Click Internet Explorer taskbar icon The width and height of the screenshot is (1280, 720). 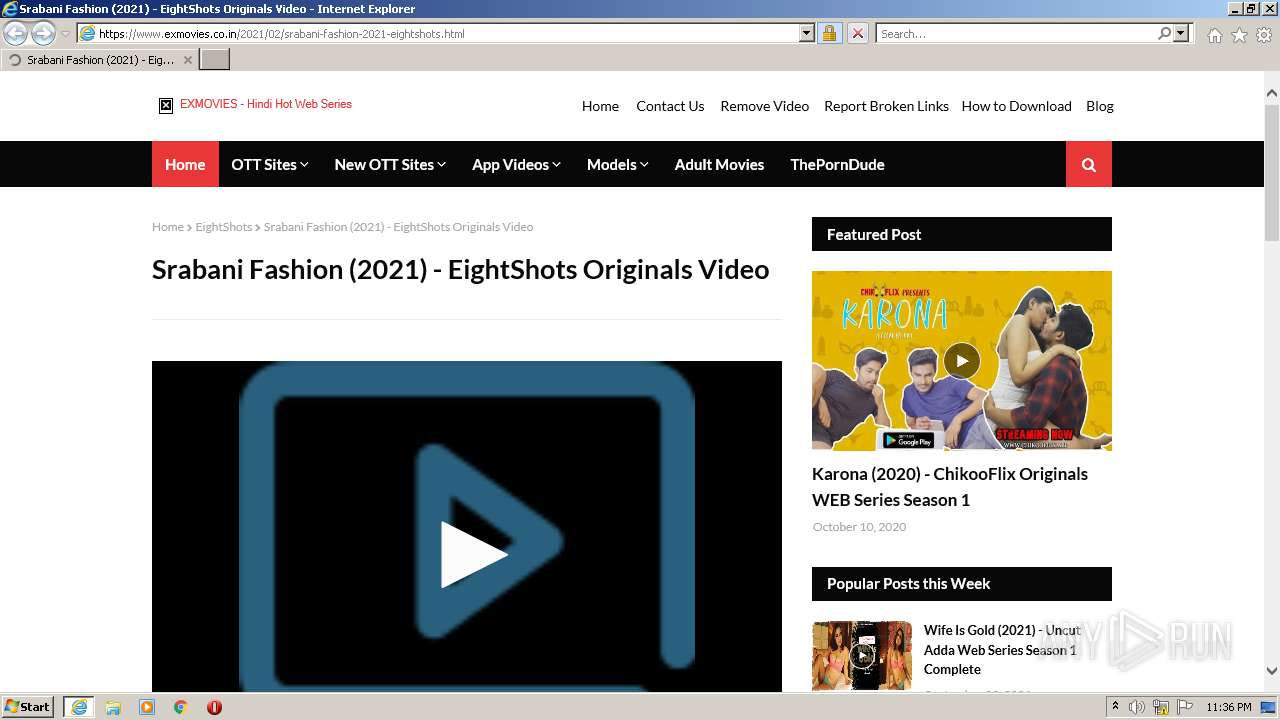point(79,707)
